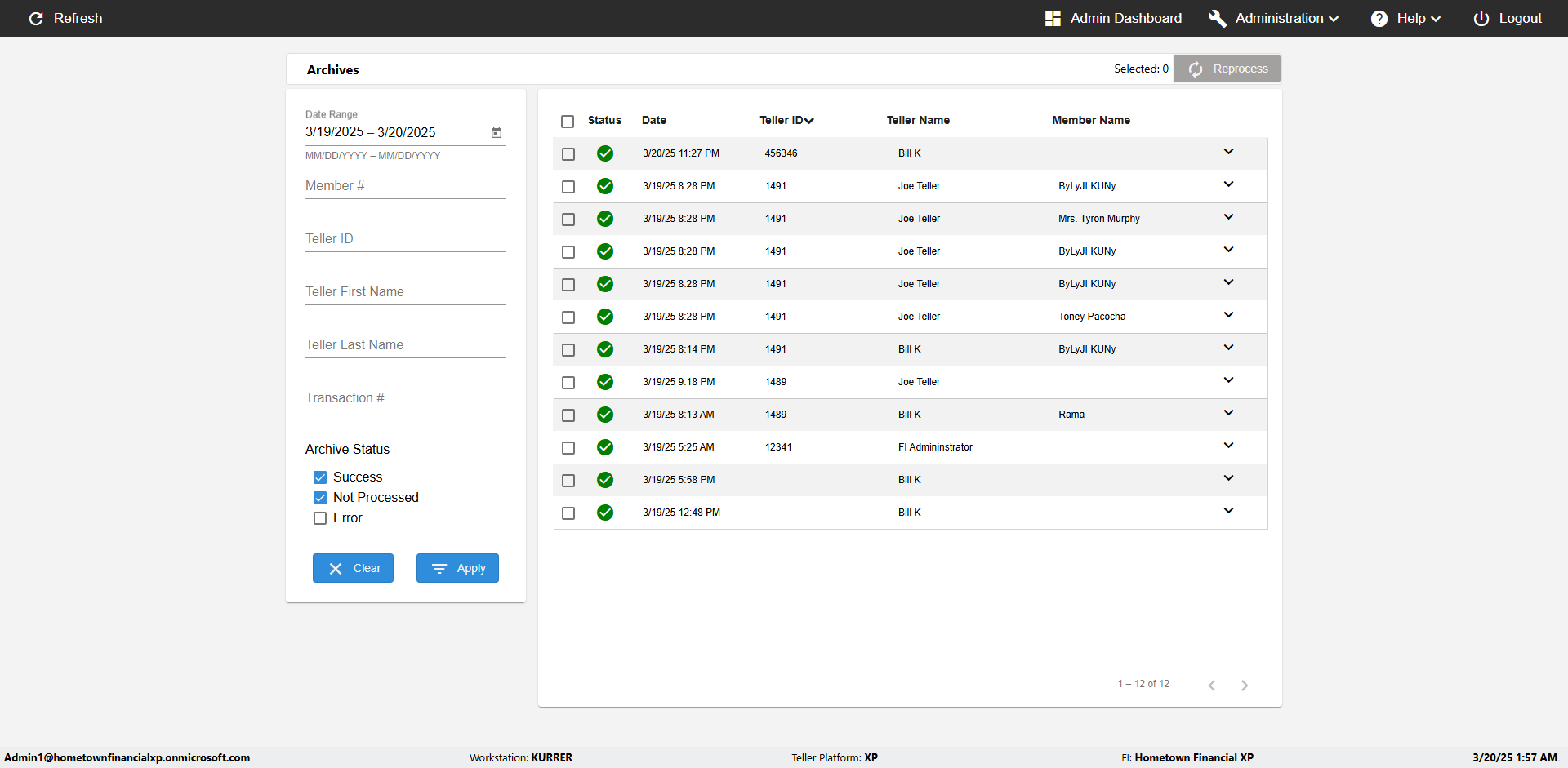Expand the FI Admininstrator row details
Viewport: 1568px width, 768px height.
click(x=1228, y=446)
